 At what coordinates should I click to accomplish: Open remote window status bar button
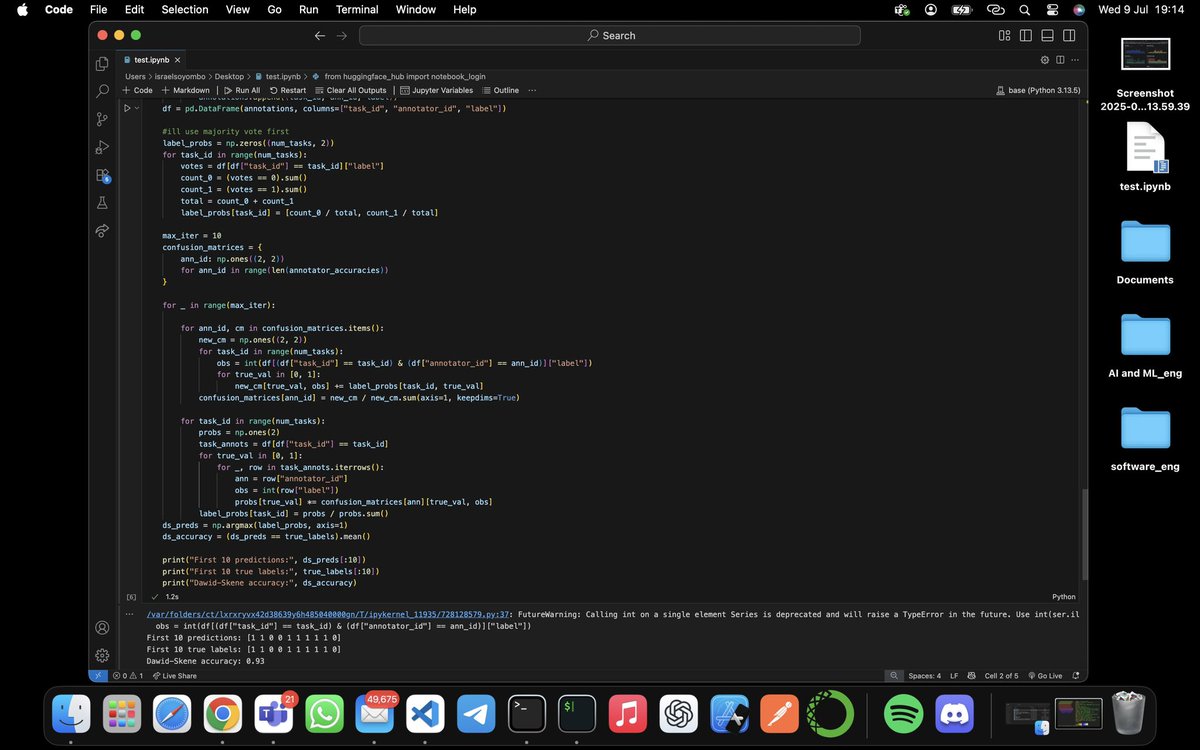point(97,676)
